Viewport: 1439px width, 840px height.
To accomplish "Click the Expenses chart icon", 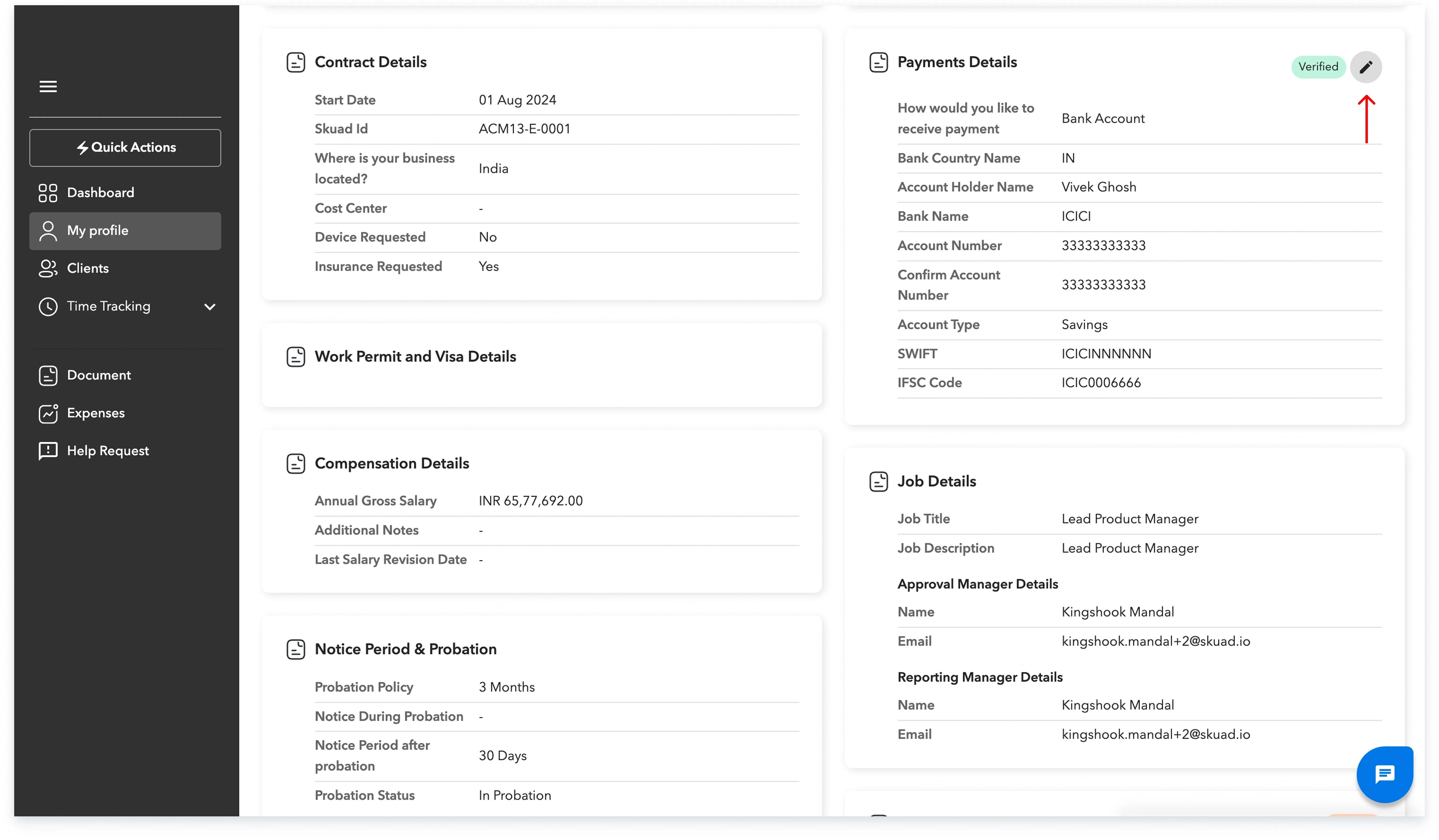I will tap(48, 413).
